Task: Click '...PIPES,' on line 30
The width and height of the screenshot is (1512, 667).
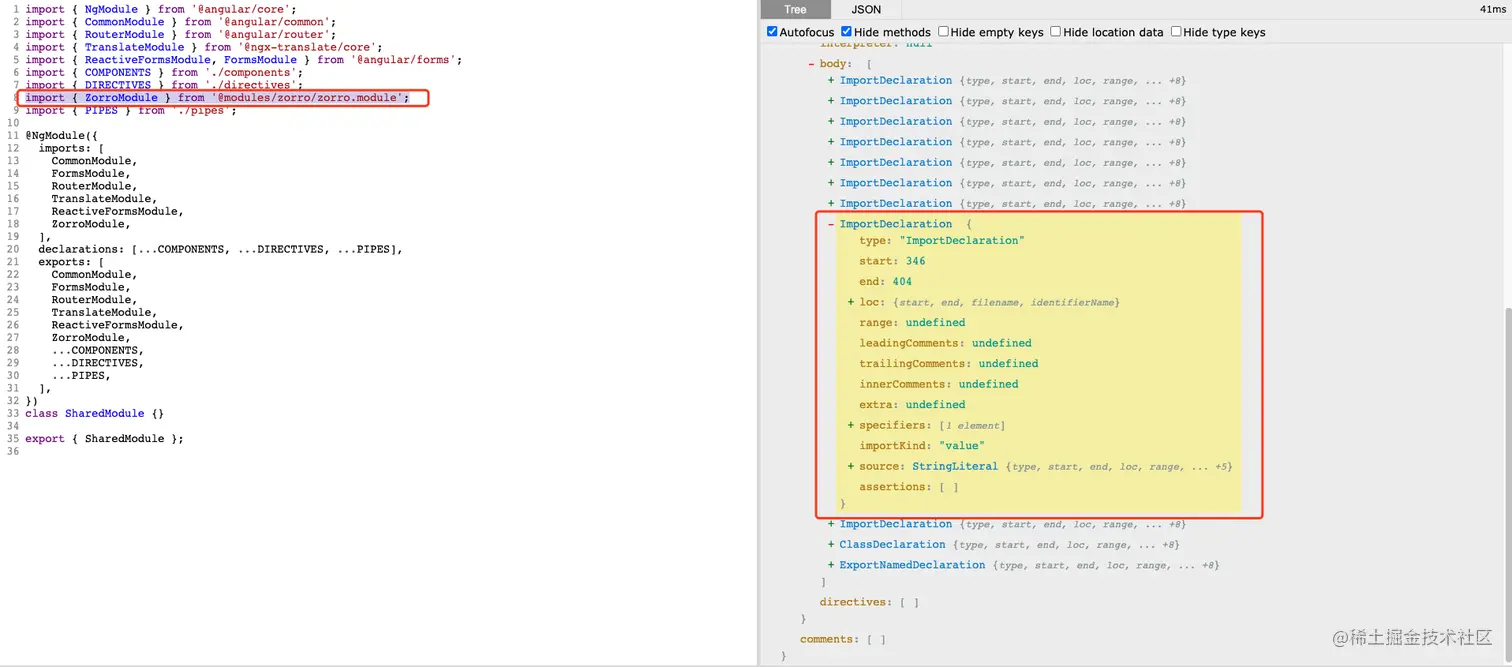Action: click(81, 375)
